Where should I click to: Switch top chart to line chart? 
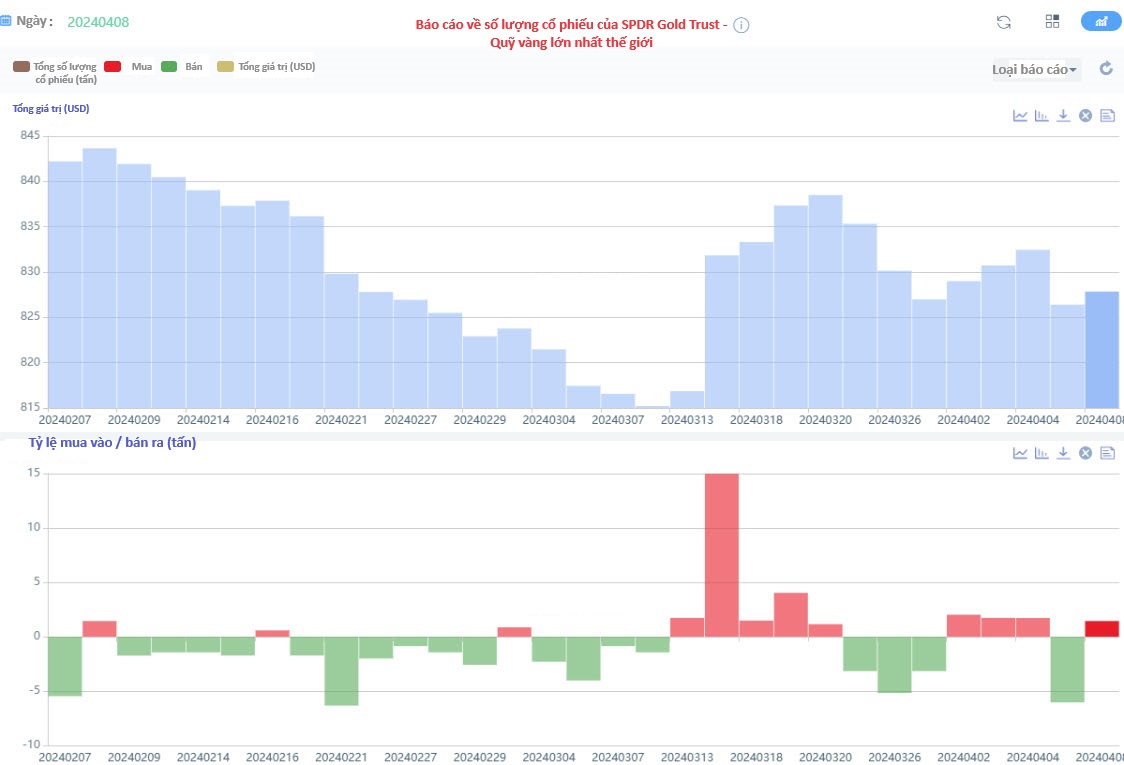(1020, 115)
